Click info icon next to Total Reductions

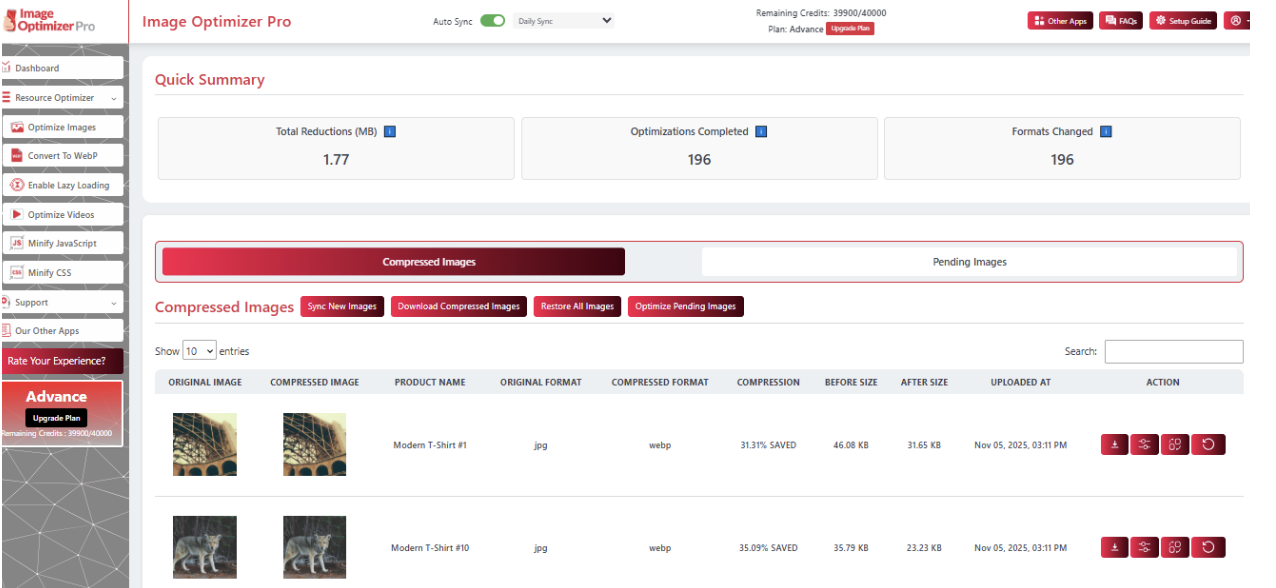390,132
